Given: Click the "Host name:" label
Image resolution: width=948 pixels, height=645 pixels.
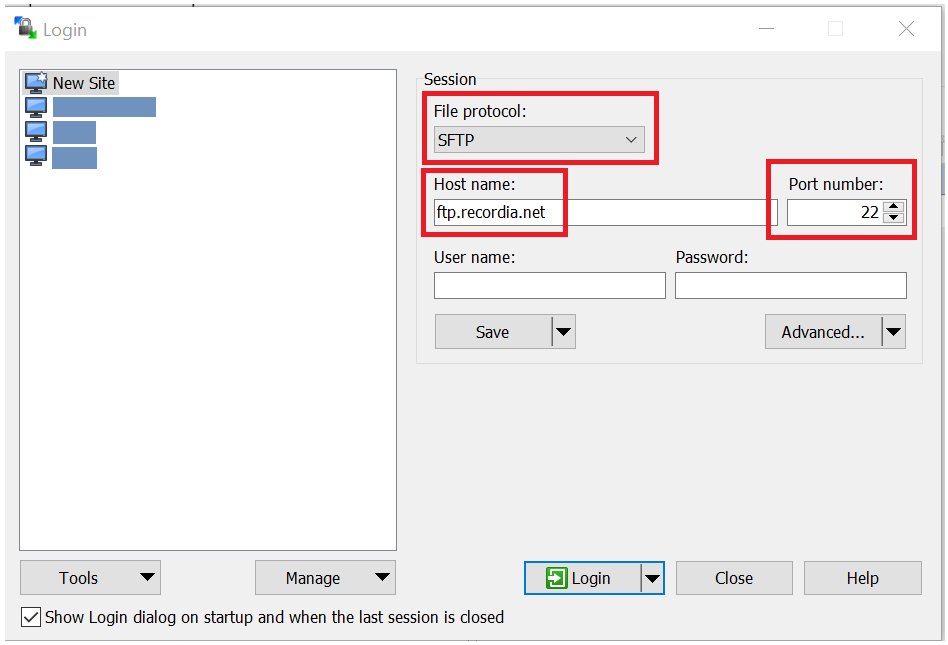Looking at the screenshot, I should tap(475, 184).
